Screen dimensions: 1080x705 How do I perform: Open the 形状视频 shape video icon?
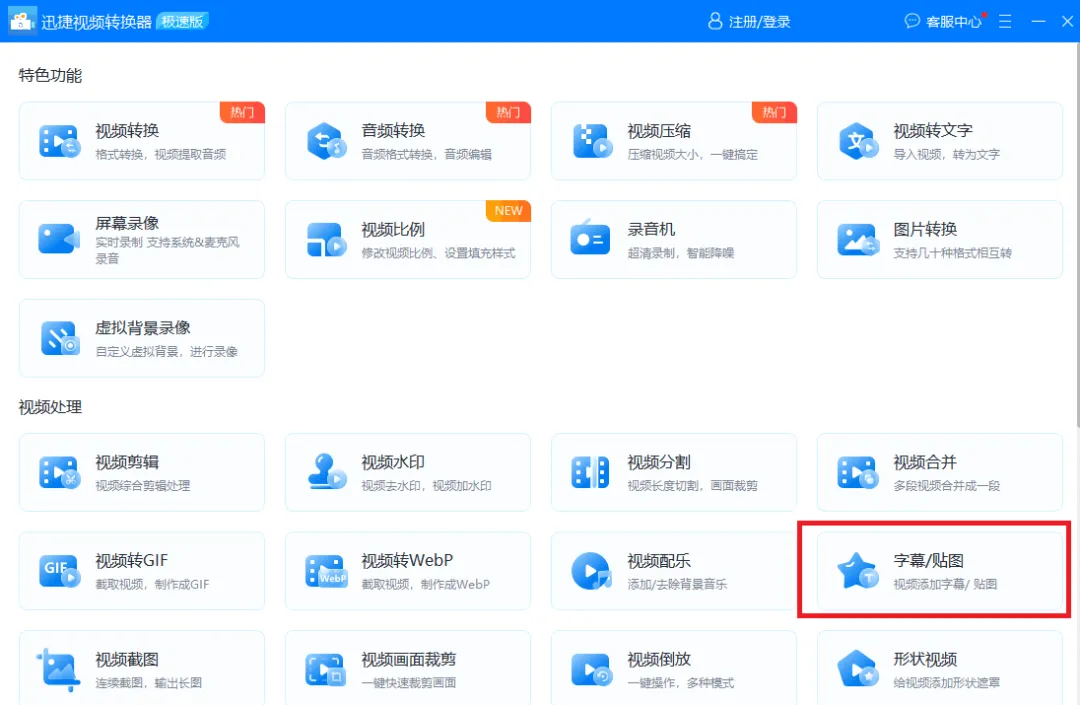pyautogui.click(x=858, y=669)
